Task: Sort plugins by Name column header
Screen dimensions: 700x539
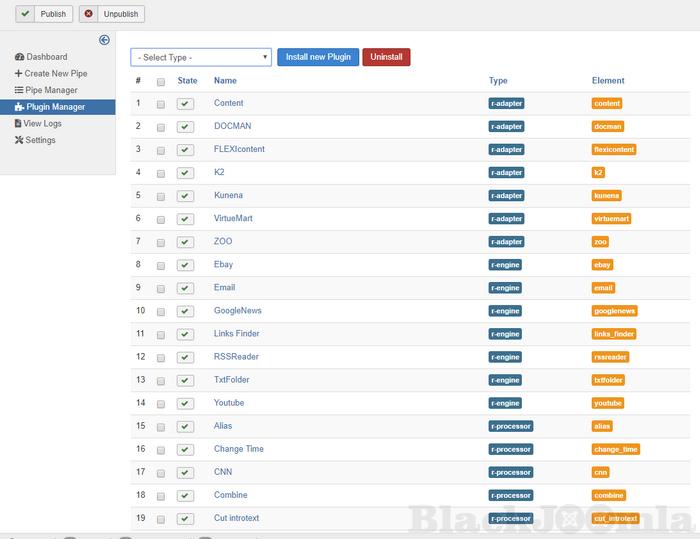Action: click(225, 81)
